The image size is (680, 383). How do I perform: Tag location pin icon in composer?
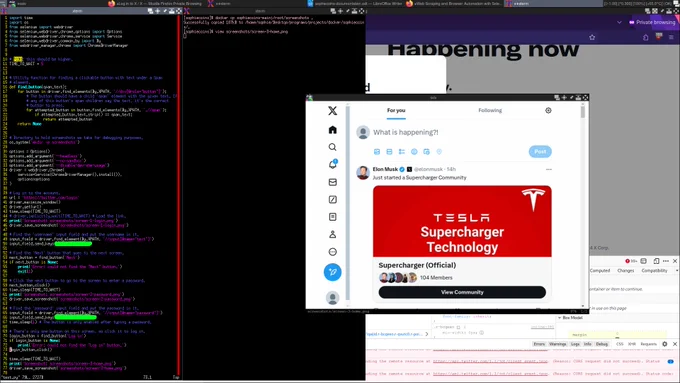pos(439,151)
